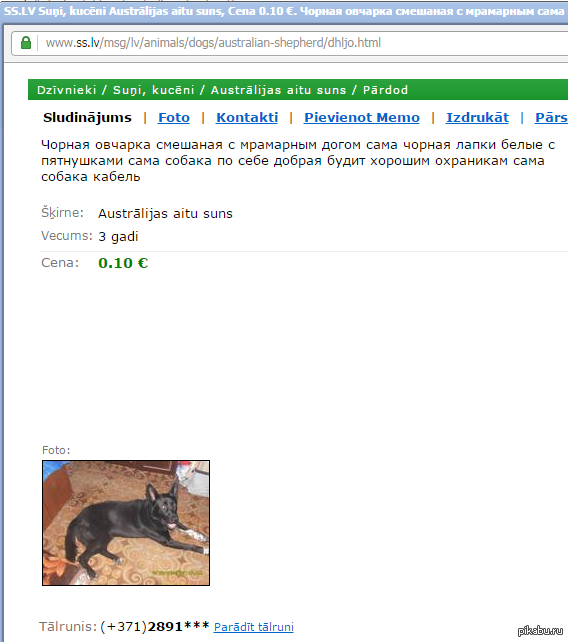The height and width of the screenshot is (642, 568).
Task: Click Pievienot Memo link
Action: 362,118
